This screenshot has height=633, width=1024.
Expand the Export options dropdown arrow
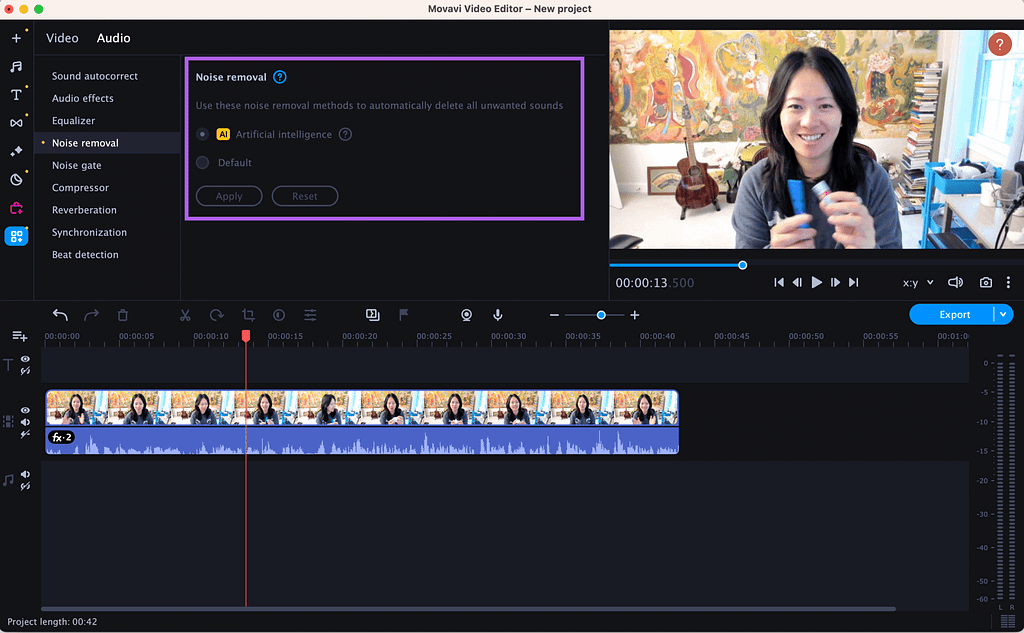(x=1003, y=315)
